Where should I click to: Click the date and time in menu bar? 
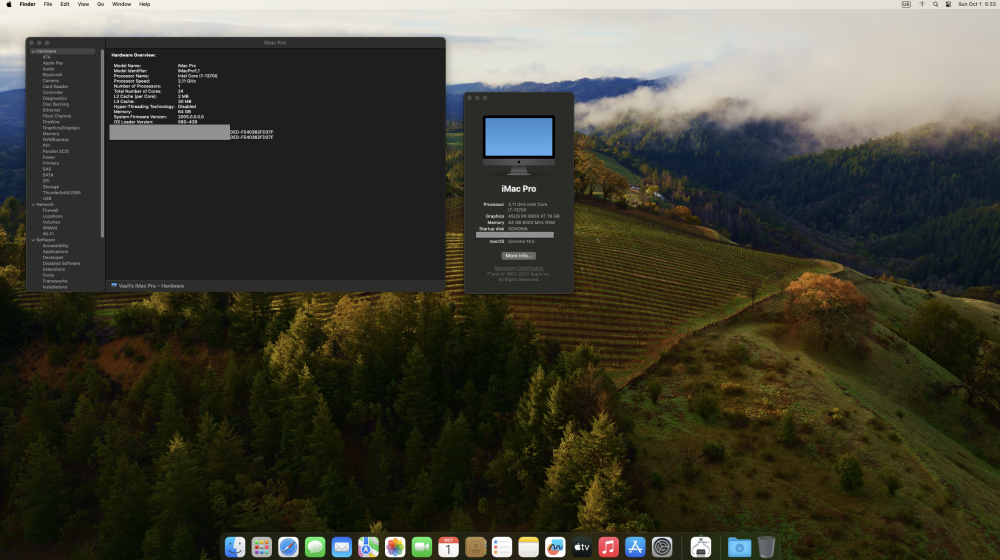point(976,4)
